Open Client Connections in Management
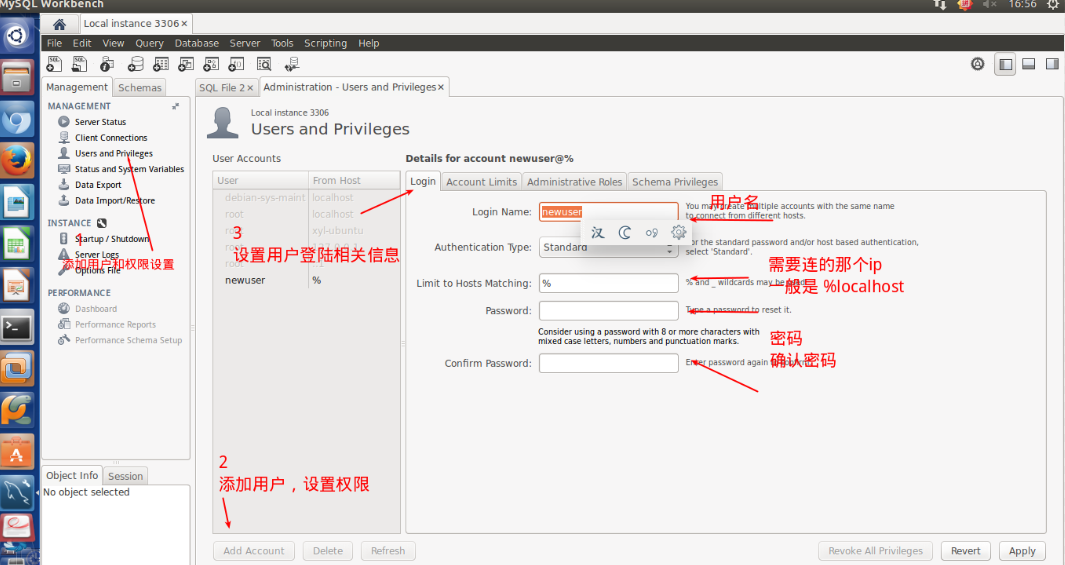 [x=111, y=137]
